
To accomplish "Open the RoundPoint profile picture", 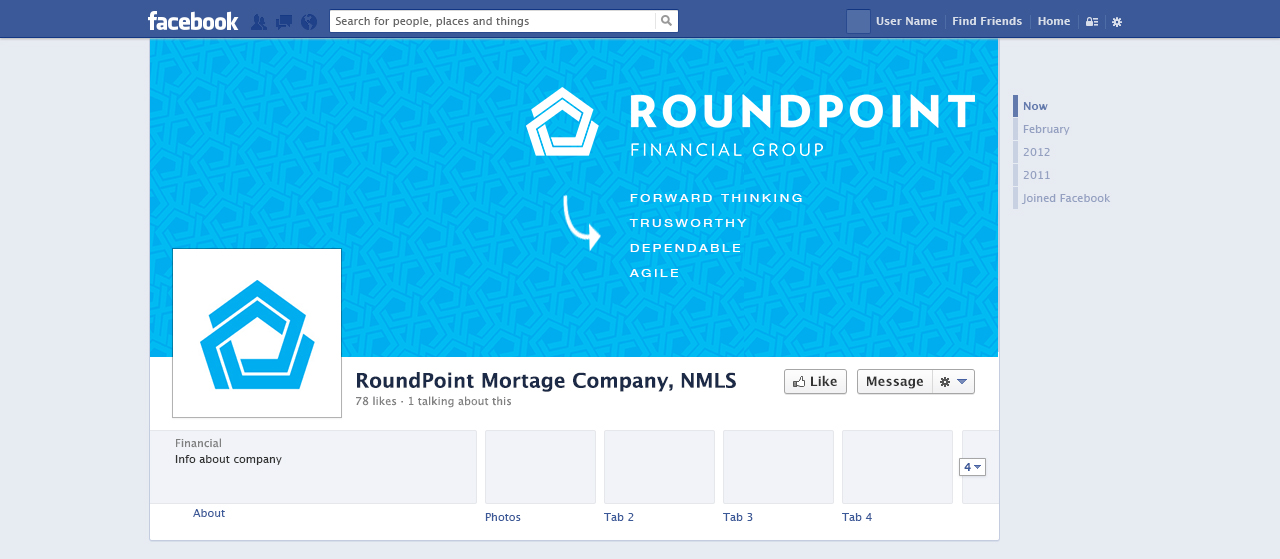I will tap(257, 333).
